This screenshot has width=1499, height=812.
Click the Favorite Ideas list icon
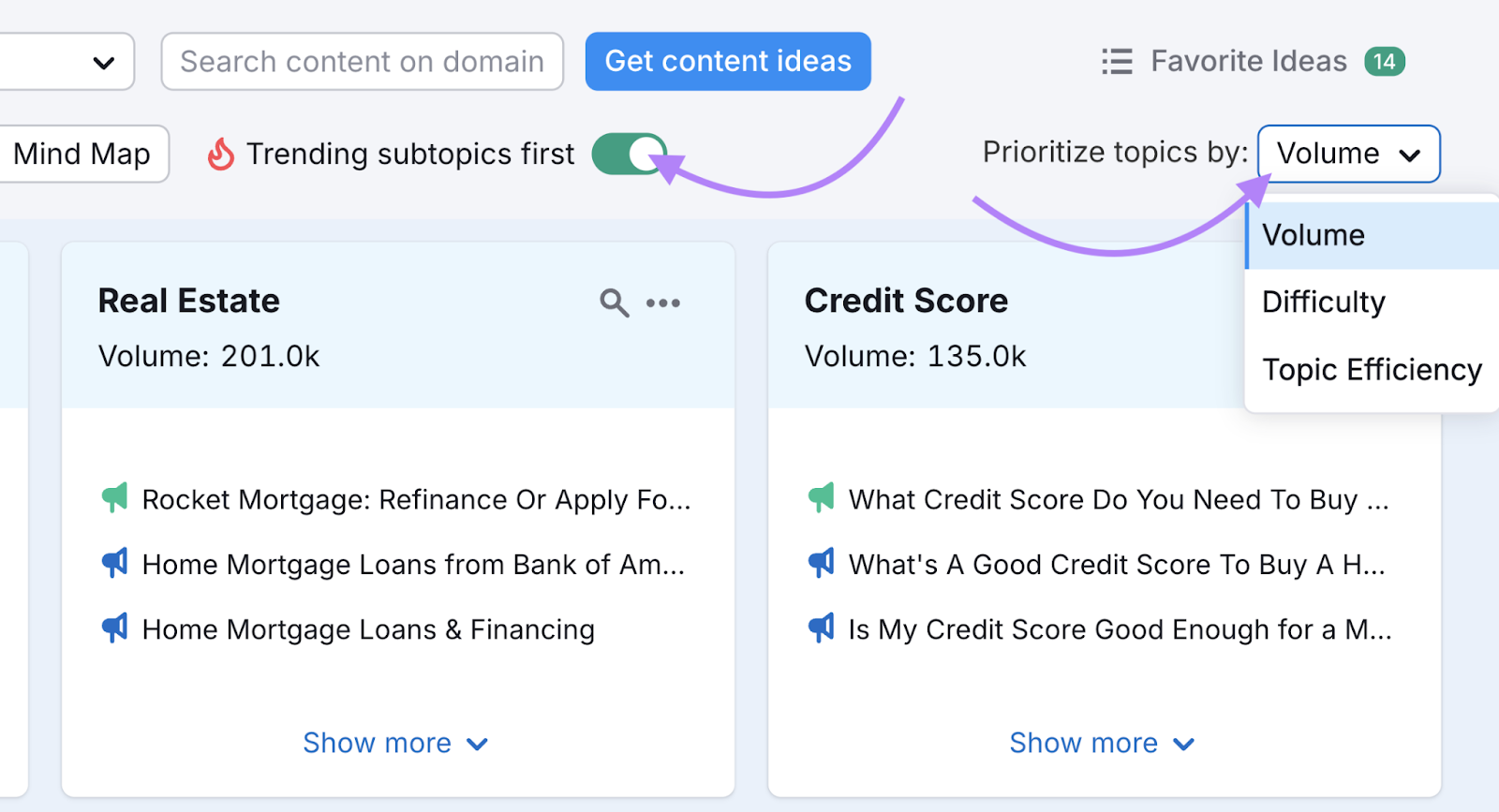point(1117,62)
